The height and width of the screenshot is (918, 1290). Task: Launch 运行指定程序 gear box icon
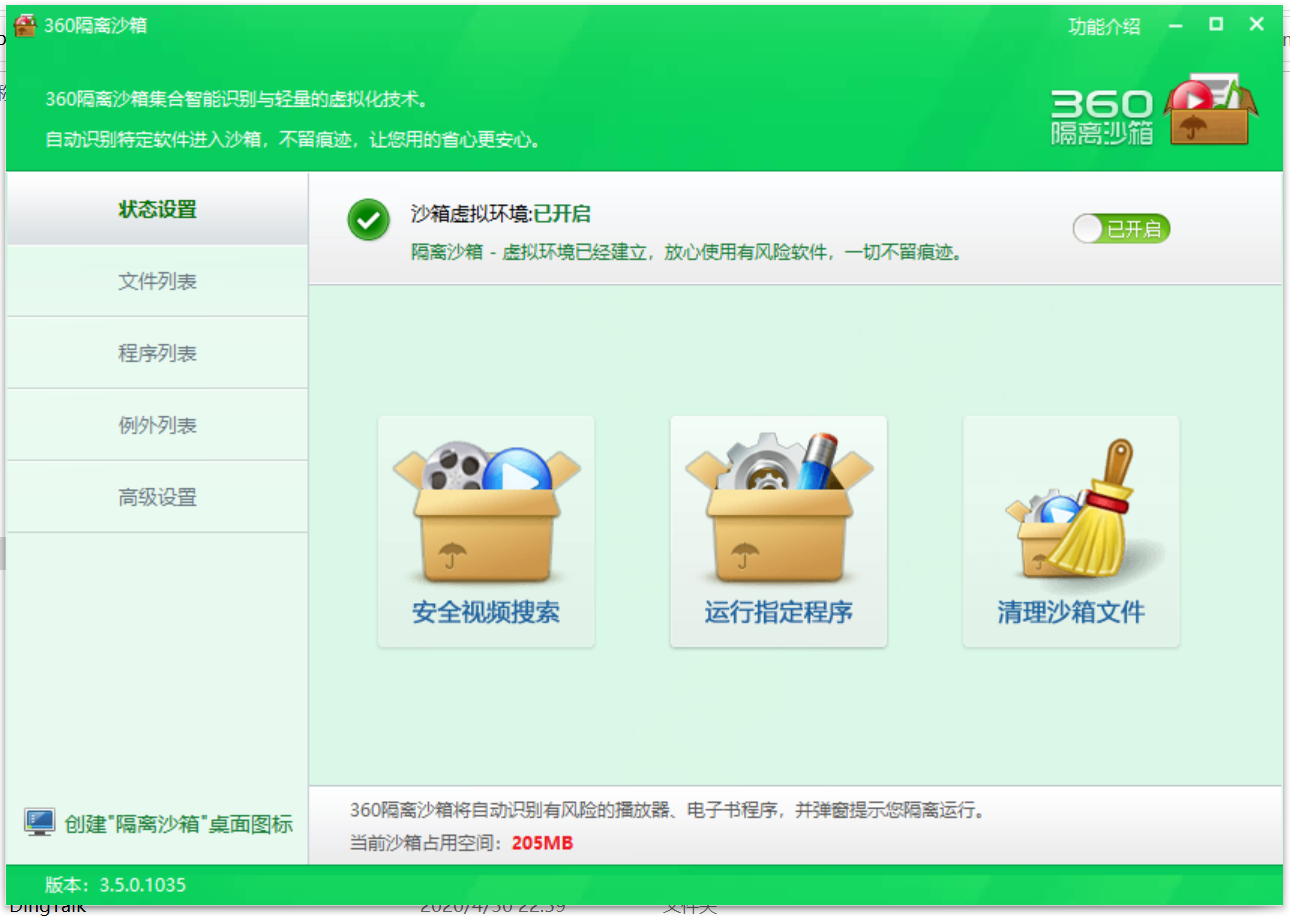[779, 509]
